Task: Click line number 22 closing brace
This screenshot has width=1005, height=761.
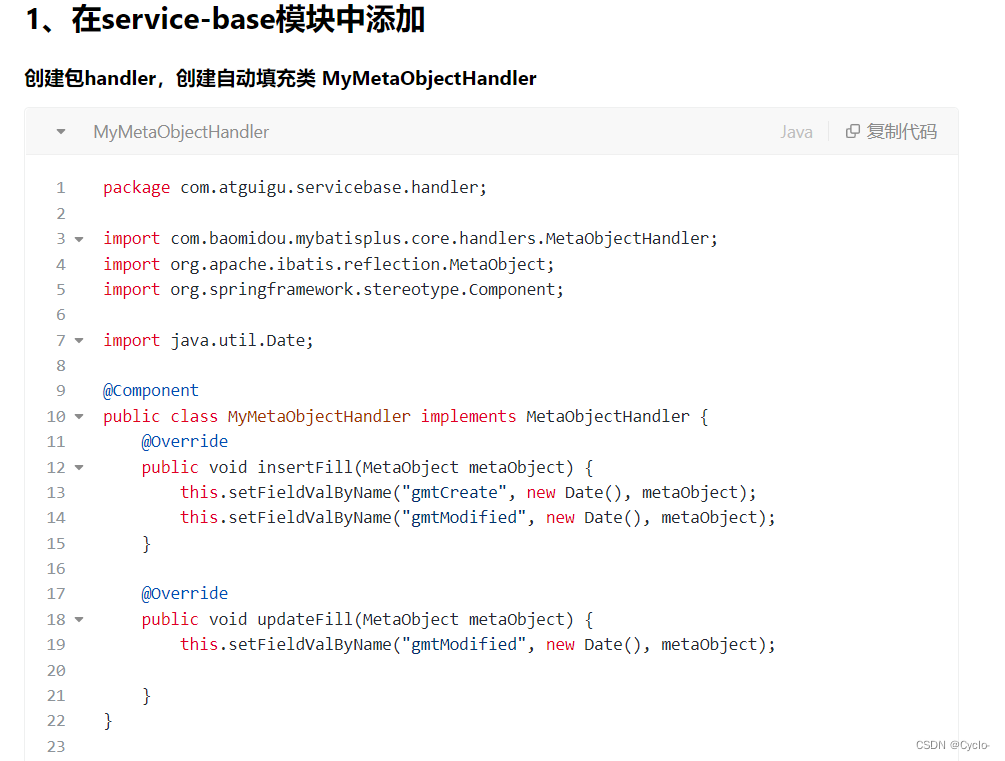Action: click(56, 720)
